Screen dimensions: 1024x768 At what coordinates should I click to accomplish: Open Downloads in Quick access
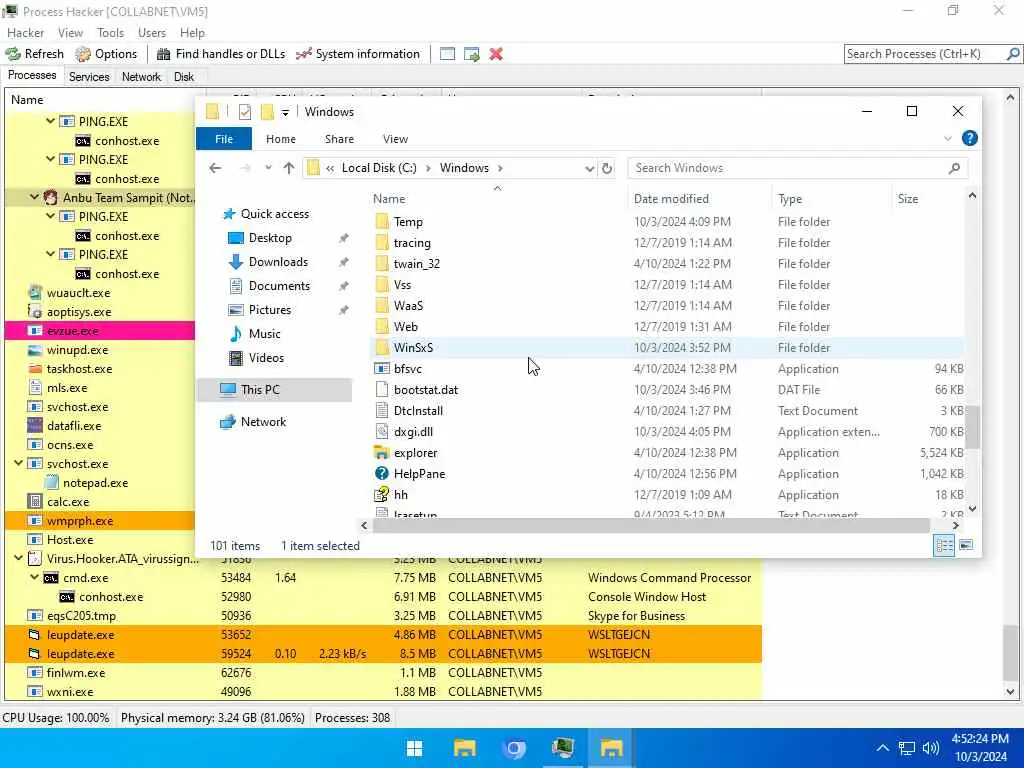tap(278, 262)
